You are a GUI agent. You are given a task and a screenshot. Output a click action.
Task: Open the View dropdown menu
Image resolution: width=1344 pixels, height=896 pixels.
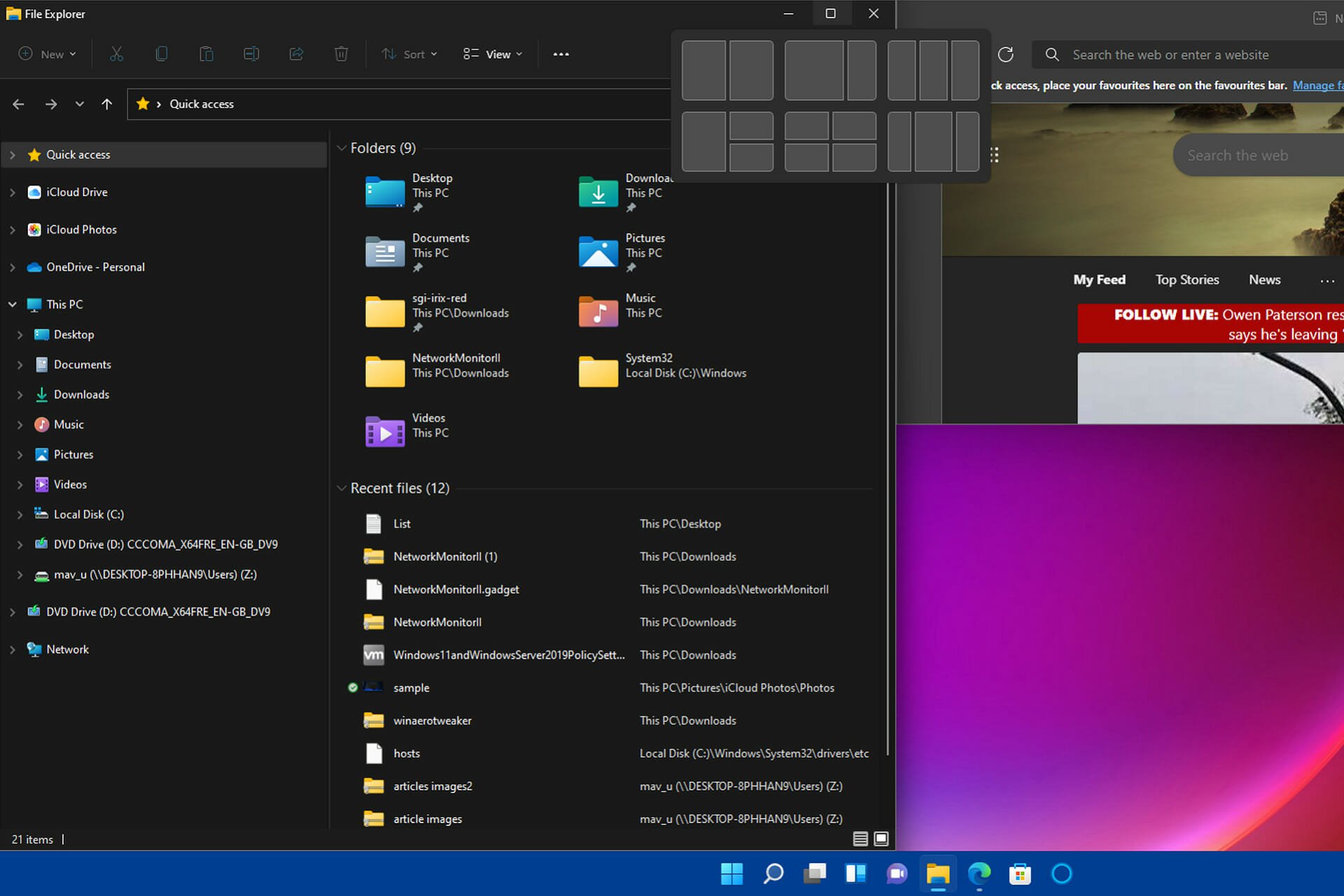coord(493,54)
